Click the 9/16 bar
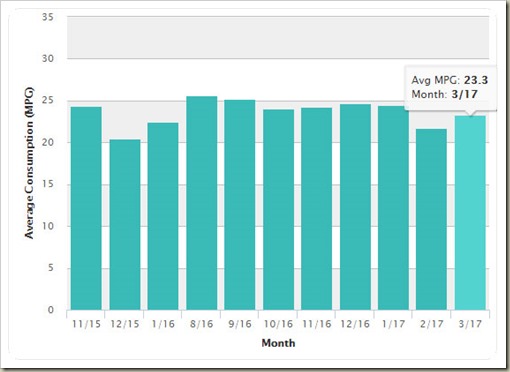This screenshot has height=372, width=510. pyautogui.click(x=240, y=205)
